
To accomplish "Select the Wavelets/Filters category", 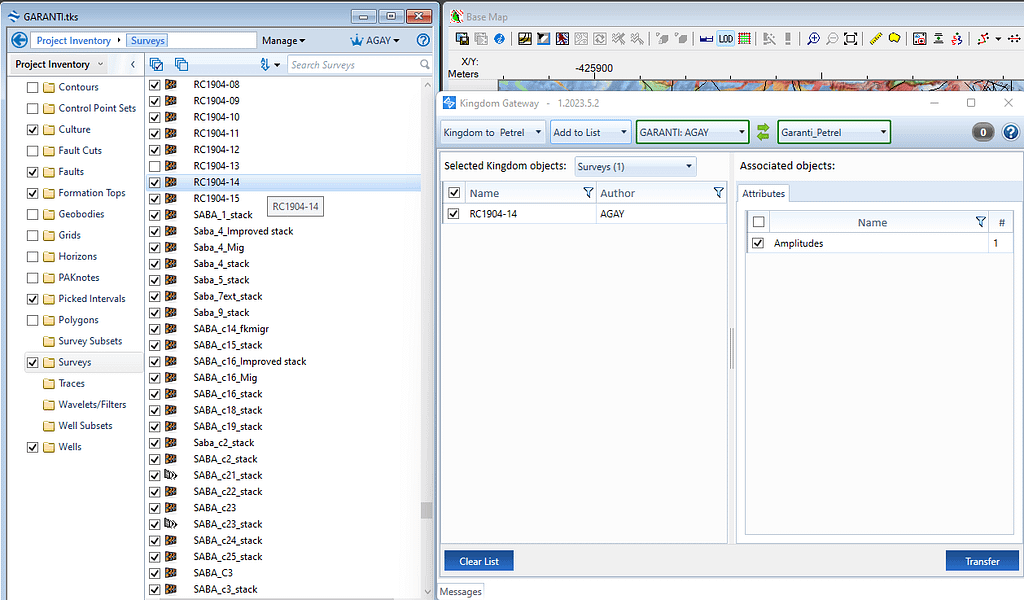I will click(x=92, y=404).
